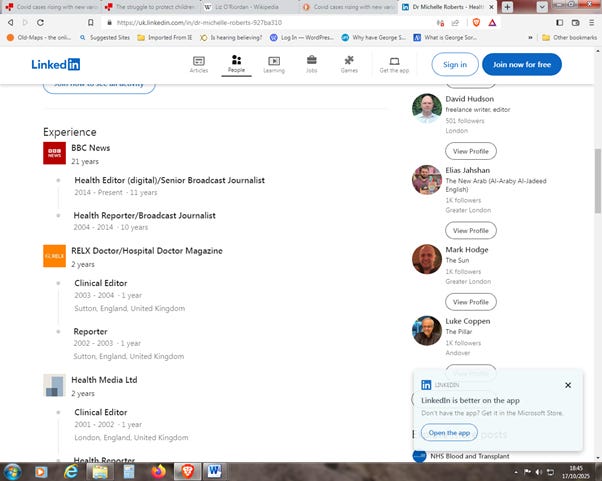The height and width of the screenshot is (481, 602).
Task: Go back using browser back arrow
Action: 11,23
